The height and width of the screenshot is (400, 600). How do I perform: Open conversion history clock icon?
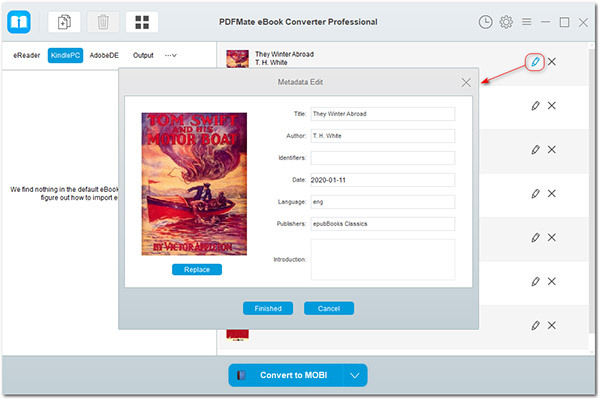(485, 21)
